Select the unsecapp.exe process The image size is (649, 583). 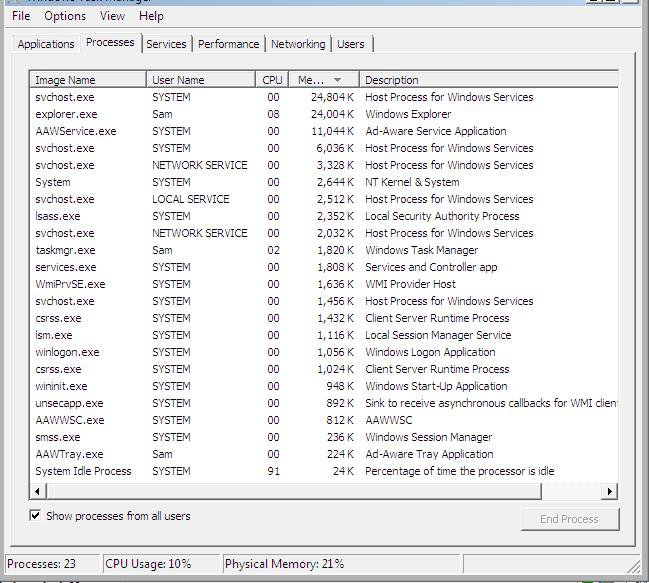tap(324, 403)
